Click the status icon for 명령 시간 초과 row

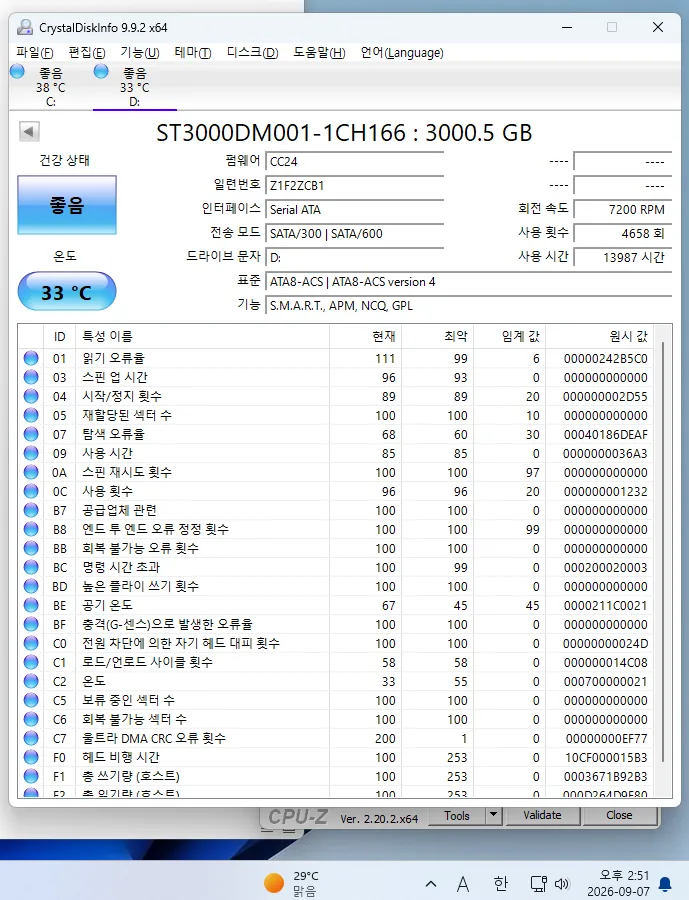point(31,567)
